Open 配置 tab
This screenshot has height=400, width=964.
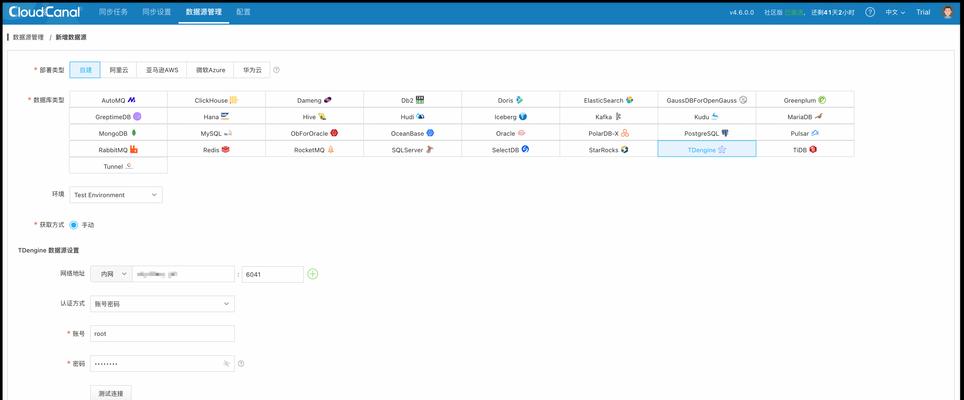(x=243, y=12)
